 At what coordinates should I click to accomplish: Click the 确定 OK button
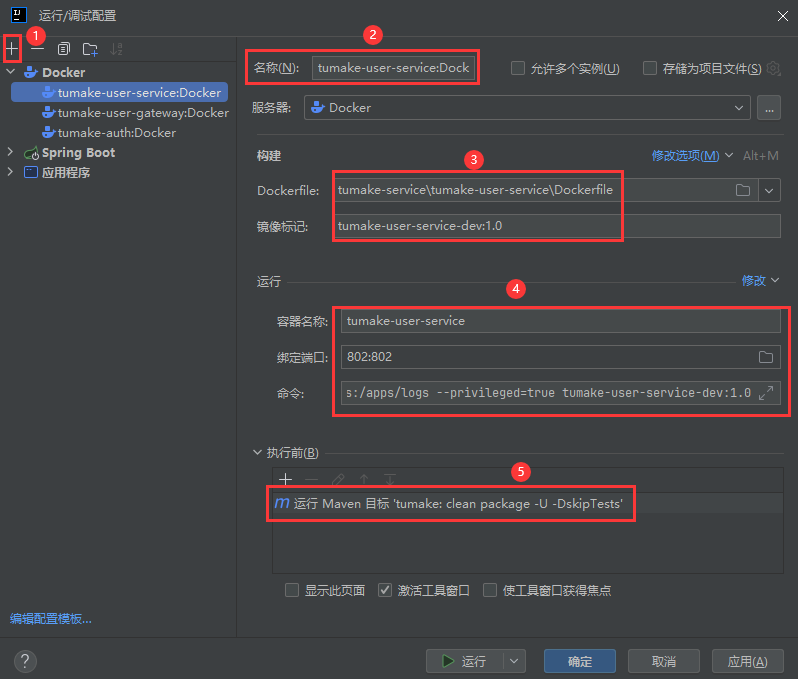click(580, 661)
